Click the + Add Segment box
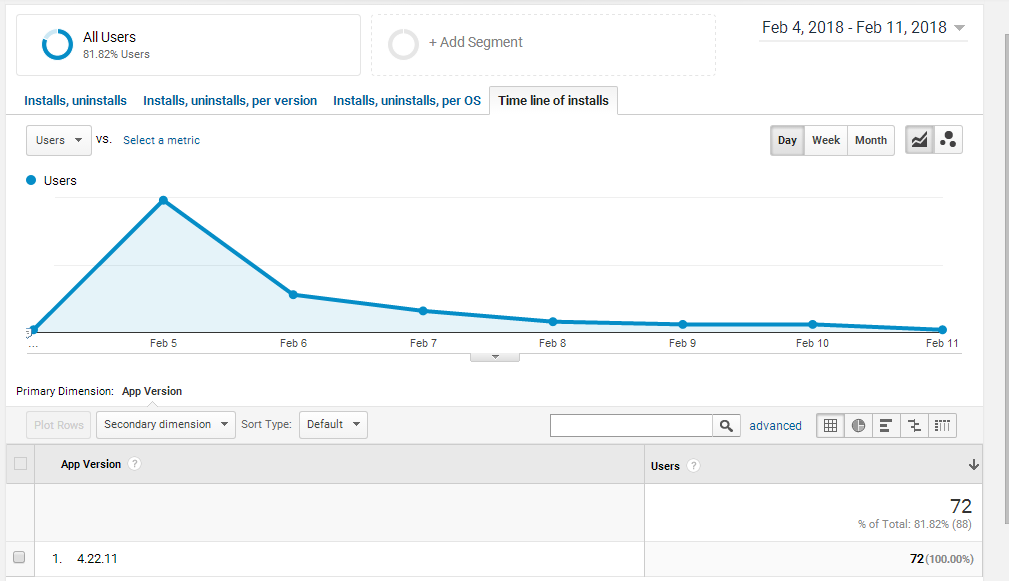1009x581 pixels. [x=543, y=45]
